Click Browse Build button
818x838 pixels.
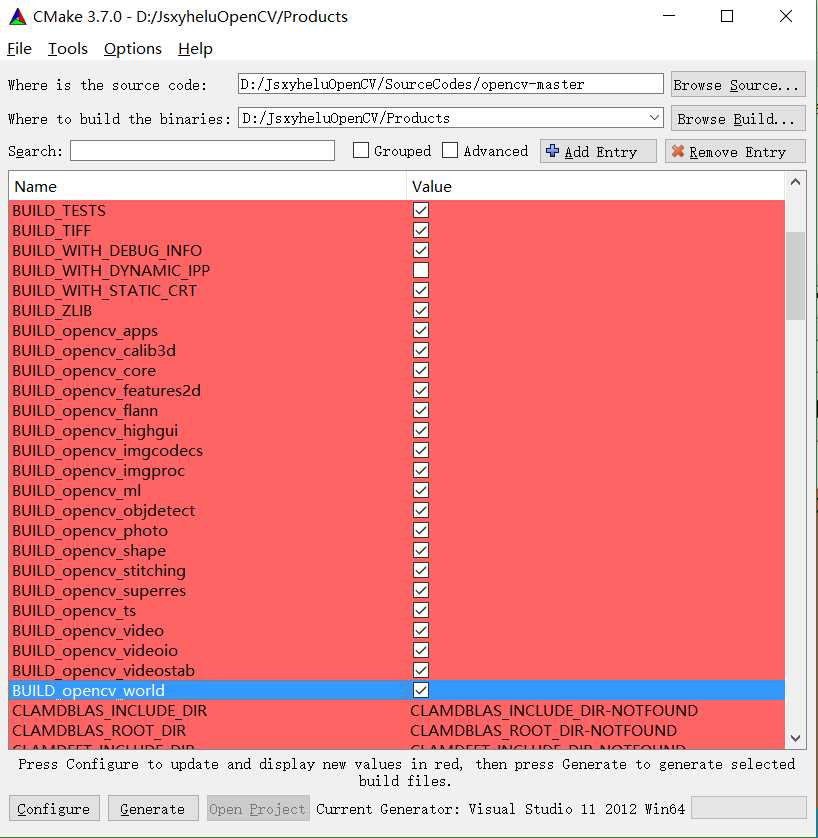pyautogui.click(x=738, y=118)
